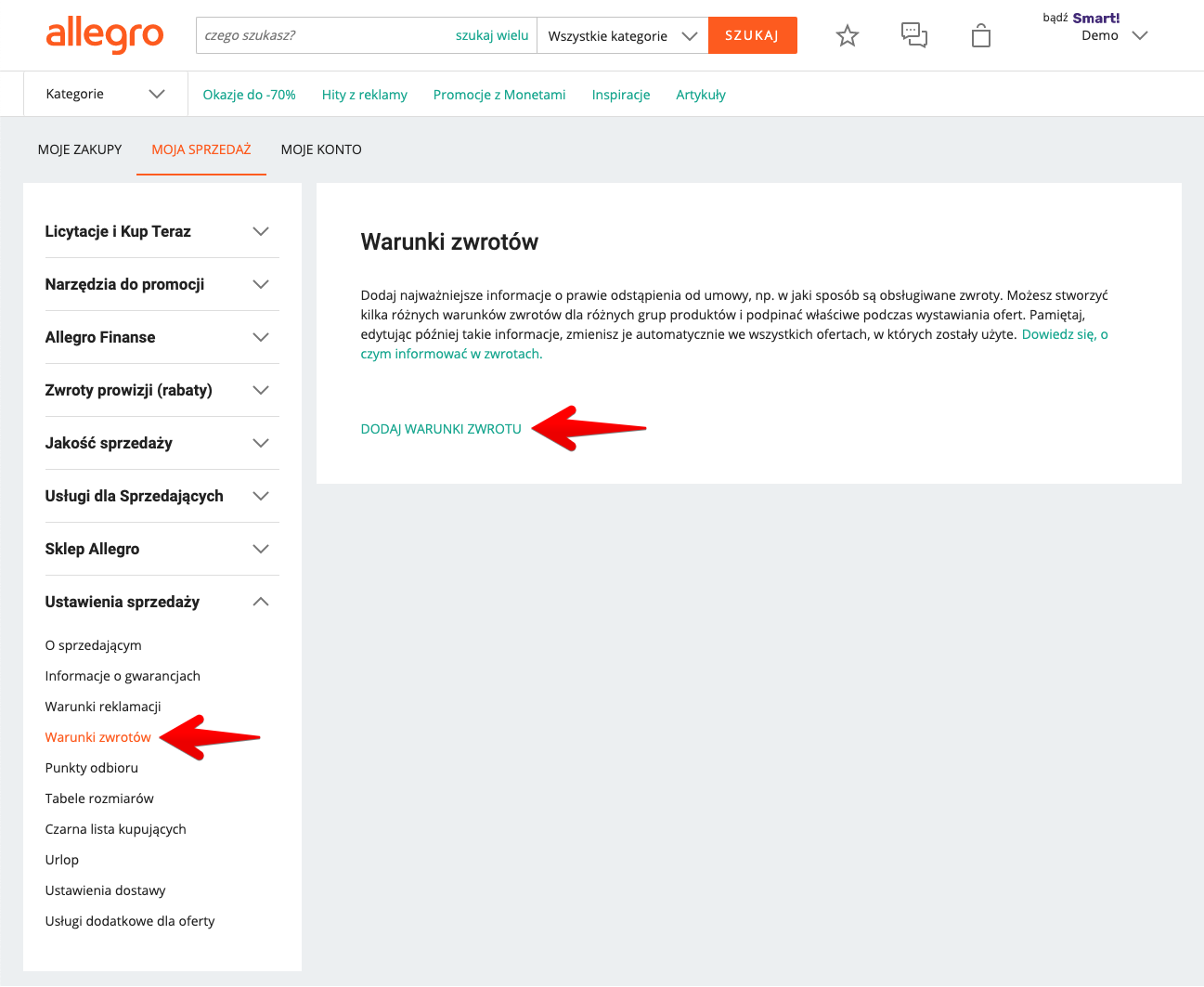Screen dimensions: 1204x987
Task: Click the 'bądź Smart!' label
Action: (x=1081, y=18)
